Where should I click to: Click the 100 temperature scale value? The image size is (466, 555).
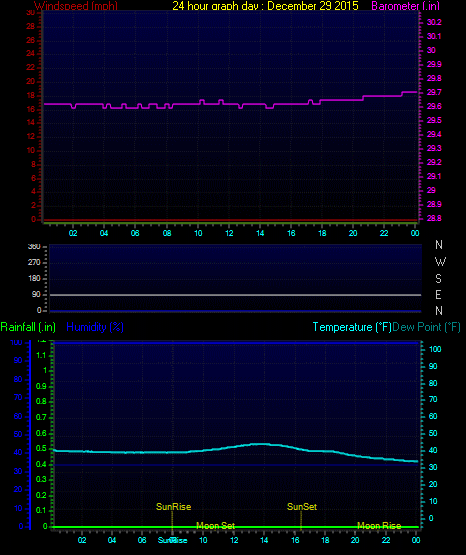[435, 349]
